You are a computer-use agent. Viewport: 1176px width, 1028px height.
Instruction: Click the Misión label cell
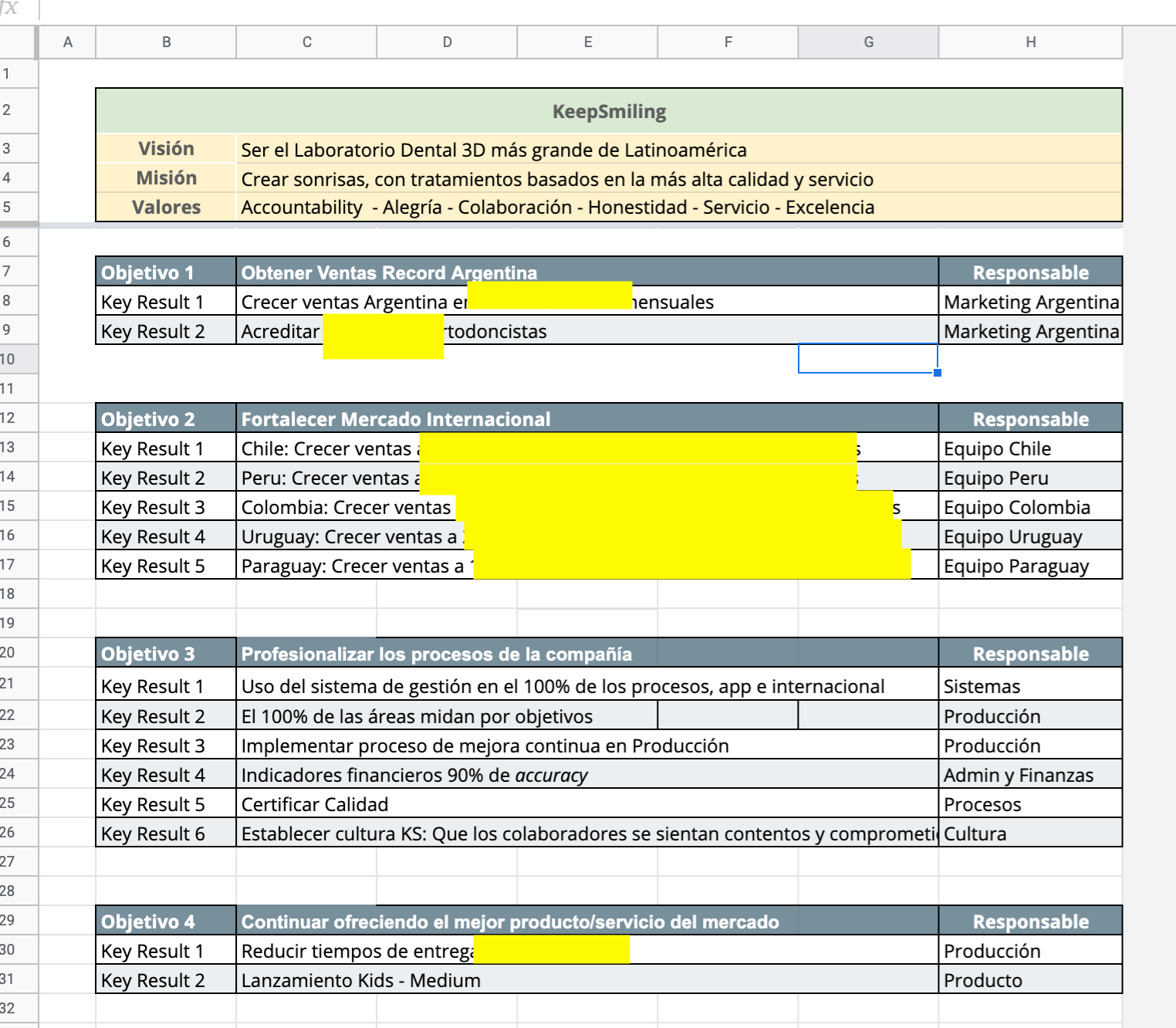point(166,178)
